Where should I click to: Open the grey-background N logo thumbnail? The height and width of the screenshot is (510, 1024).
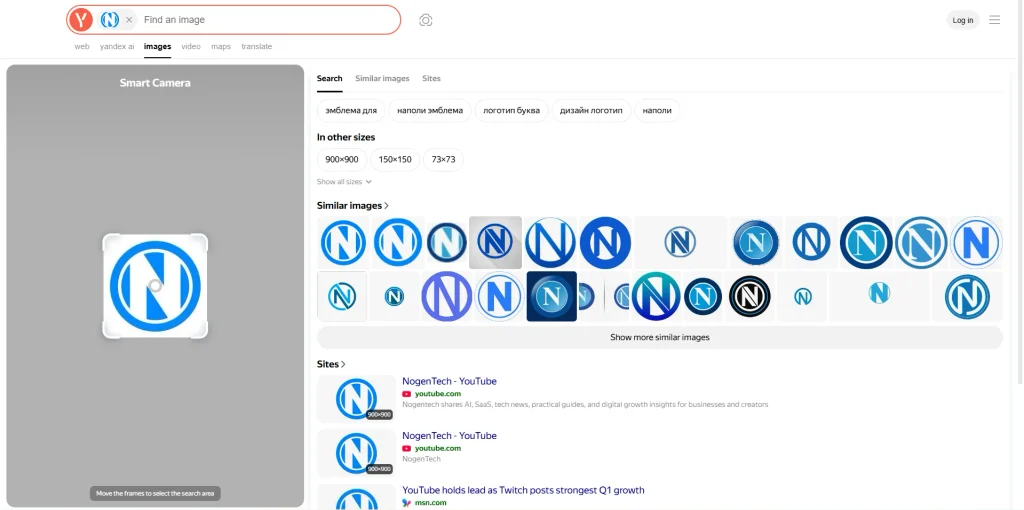click(495, 242)
